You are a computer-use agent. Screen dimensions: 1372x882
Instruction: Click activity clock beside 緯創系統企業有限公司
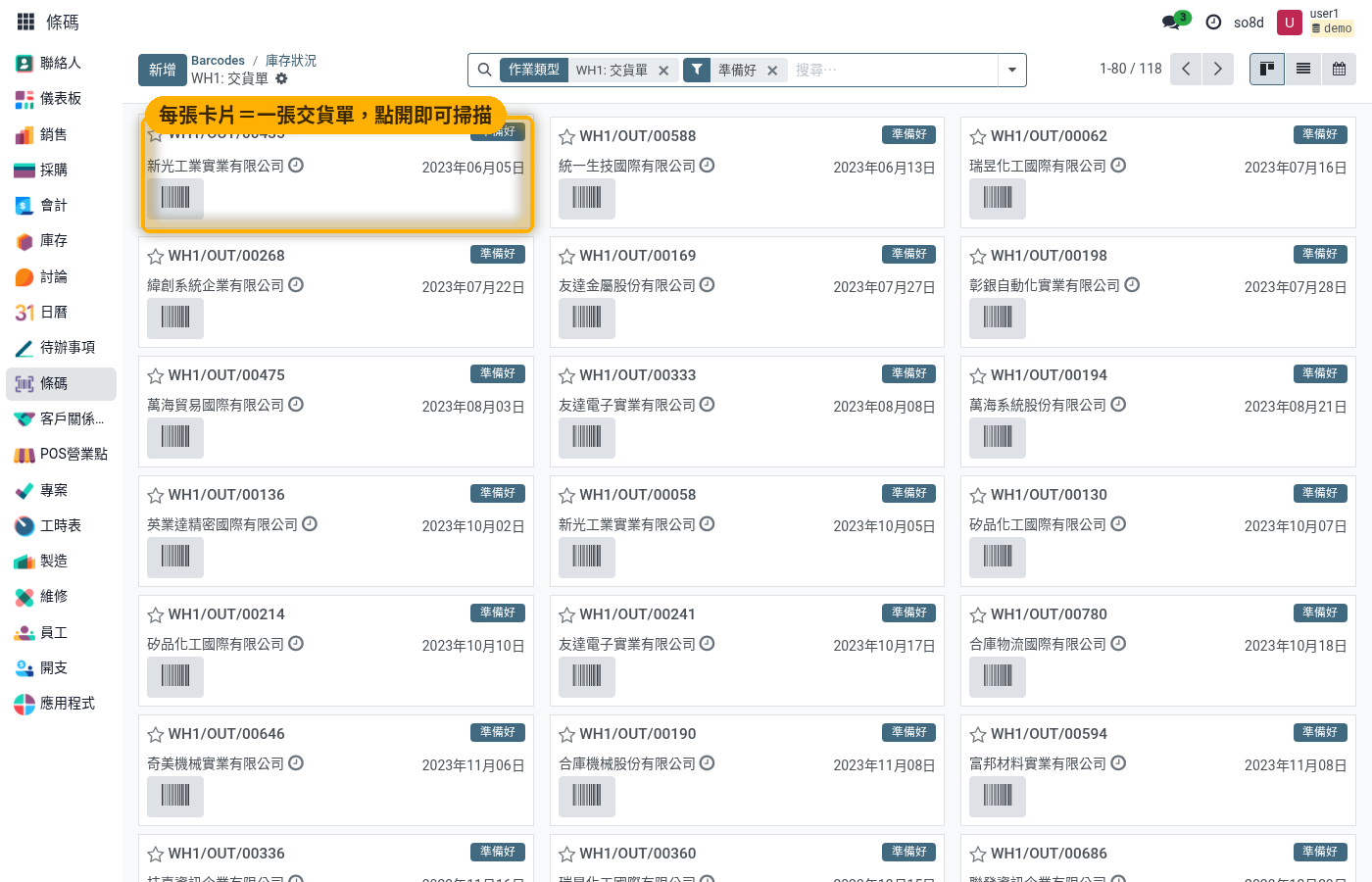(296, 284)
